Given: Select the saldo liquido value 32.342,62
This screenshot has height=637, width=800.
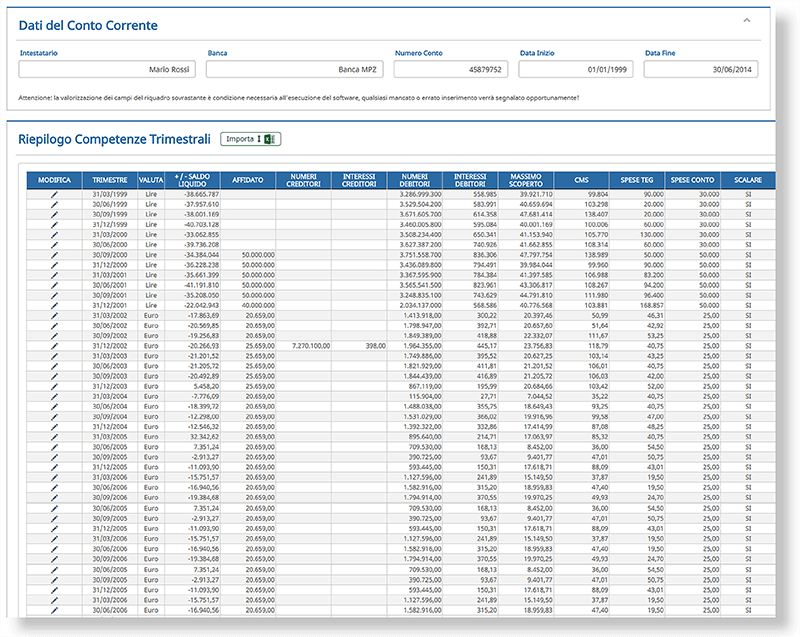Looking at the screenshot, I should (x=205, y=437).
